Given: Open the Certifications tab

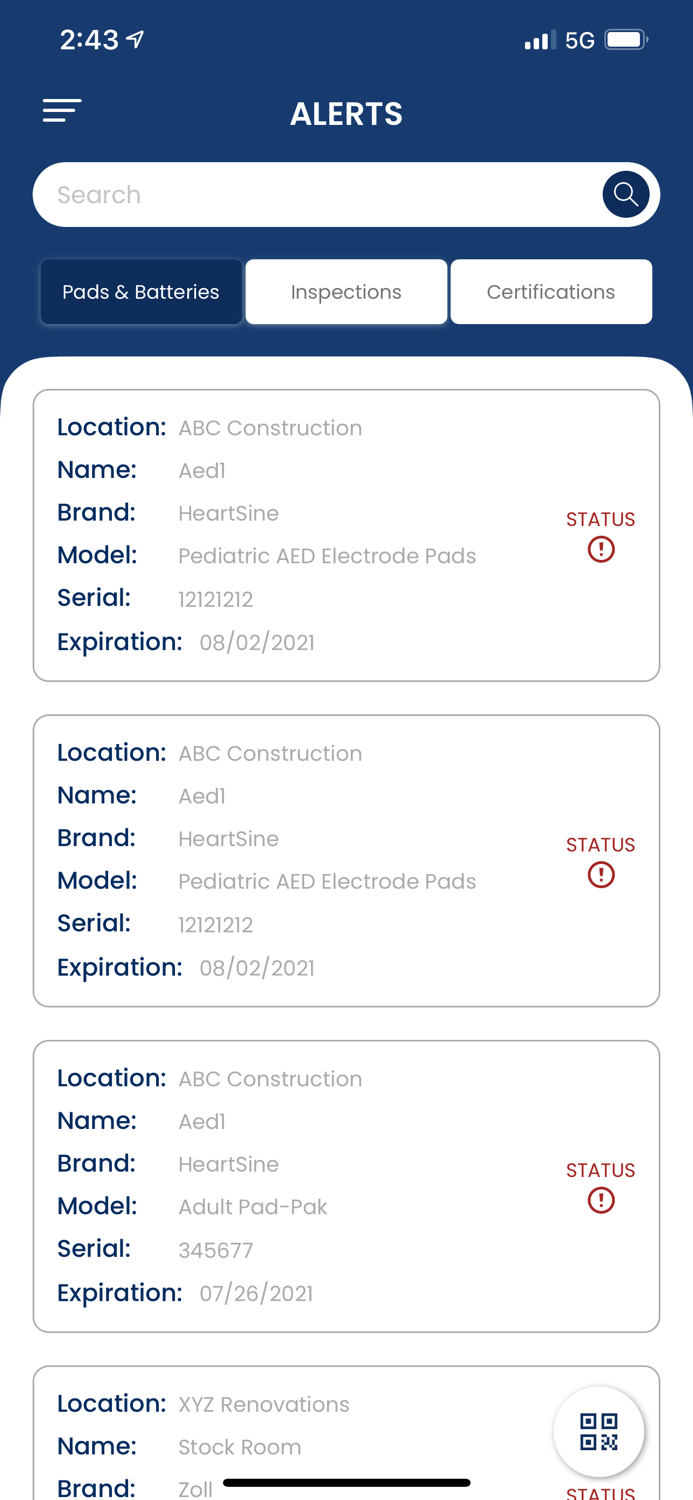Looking at the screenshot, I should (x=551, y=291).
